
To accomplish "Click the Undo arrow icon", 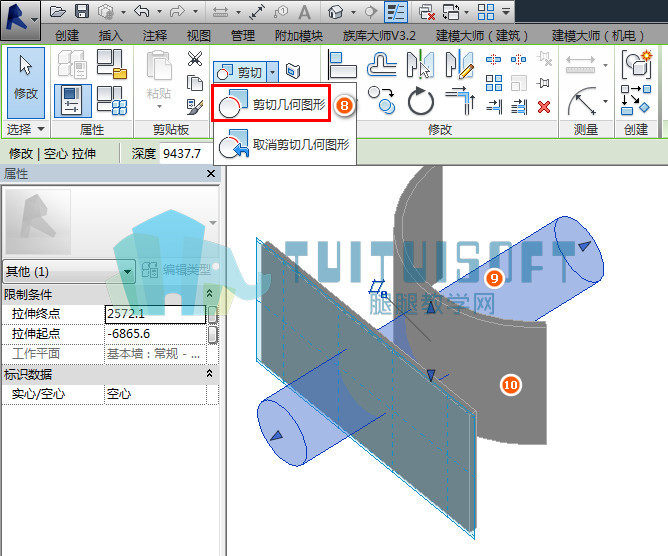I will 142,11.
